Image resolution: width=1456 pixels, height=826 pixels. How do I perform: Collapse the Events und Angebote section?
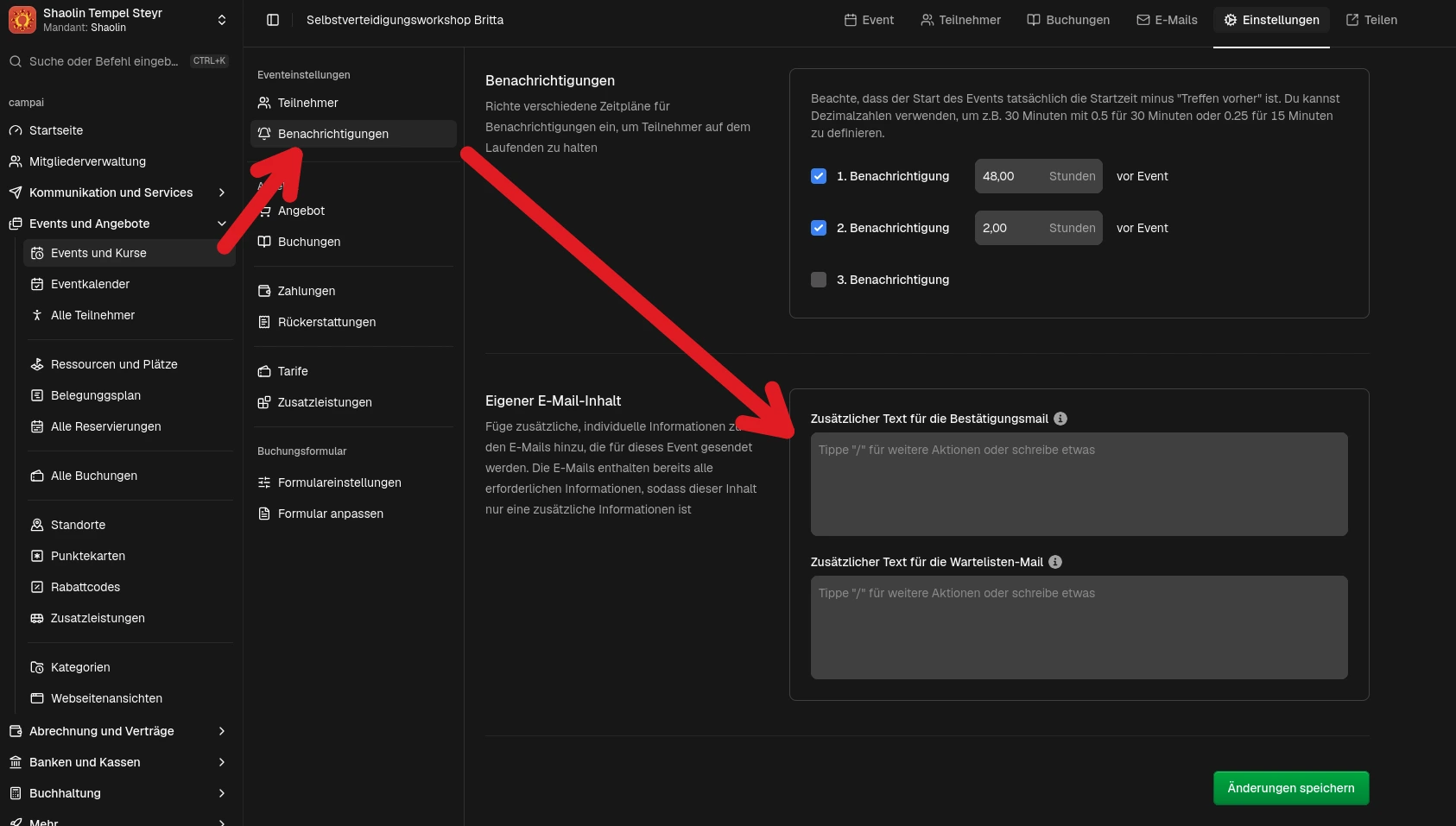(x=222, y=224)
